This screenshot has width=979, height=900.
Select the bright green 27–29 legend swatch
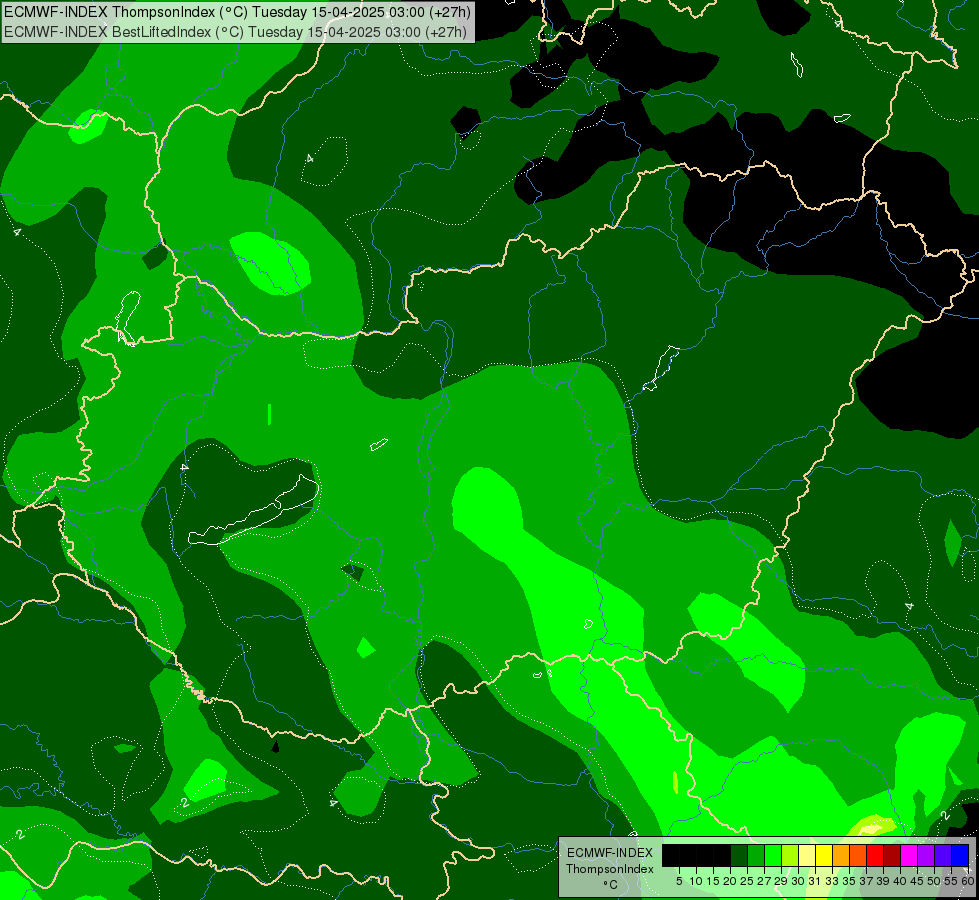coord(773,855)
